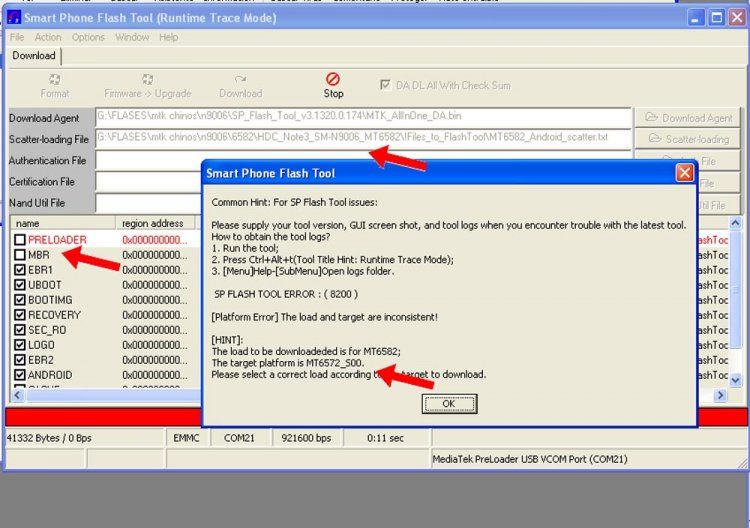750x528 pixels.
Task: Toggle DA DL All With Check Sum
Action: point(385,85)
